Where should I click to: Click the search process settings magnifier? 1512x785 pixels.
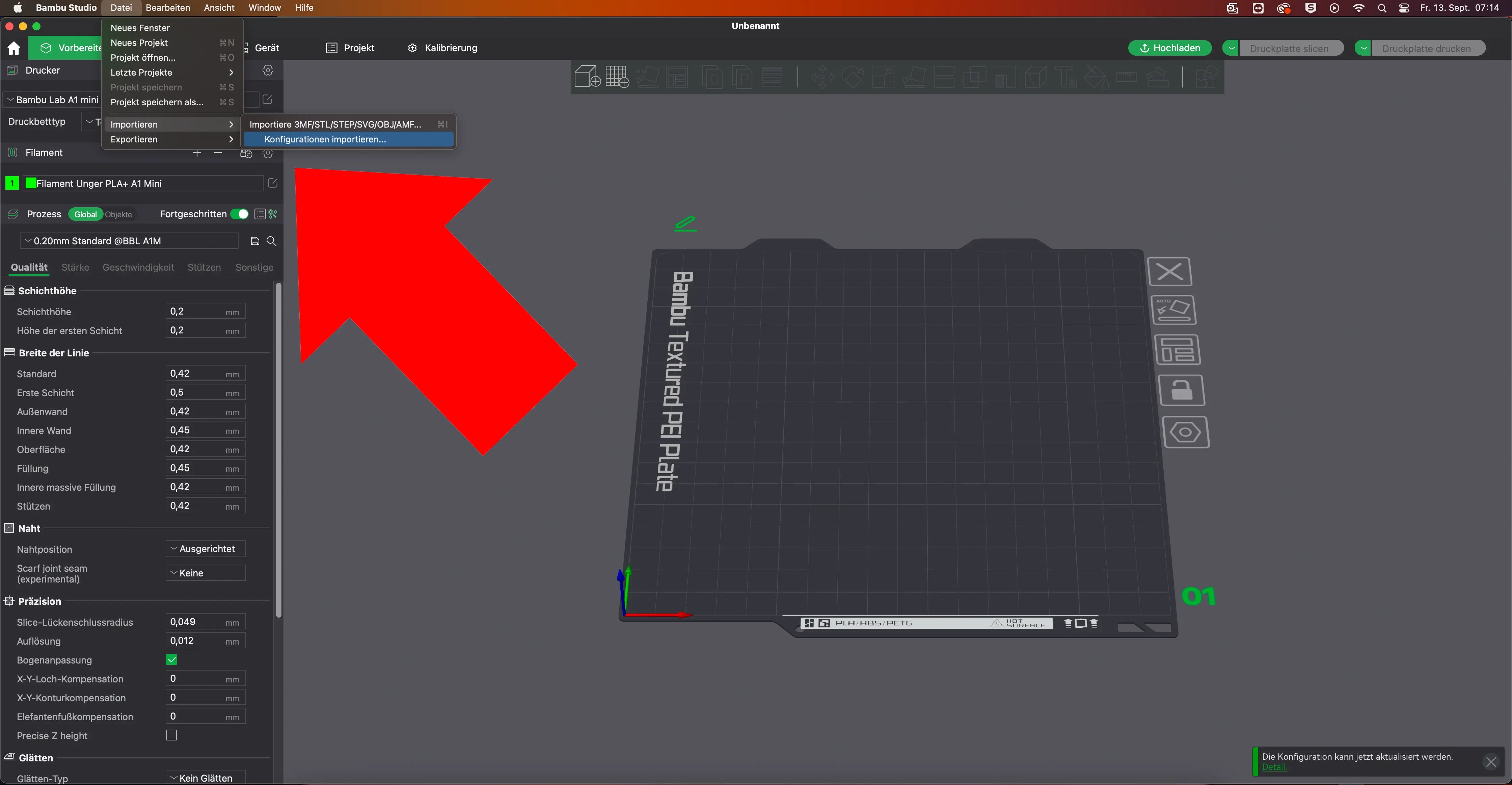click(271, 241)
